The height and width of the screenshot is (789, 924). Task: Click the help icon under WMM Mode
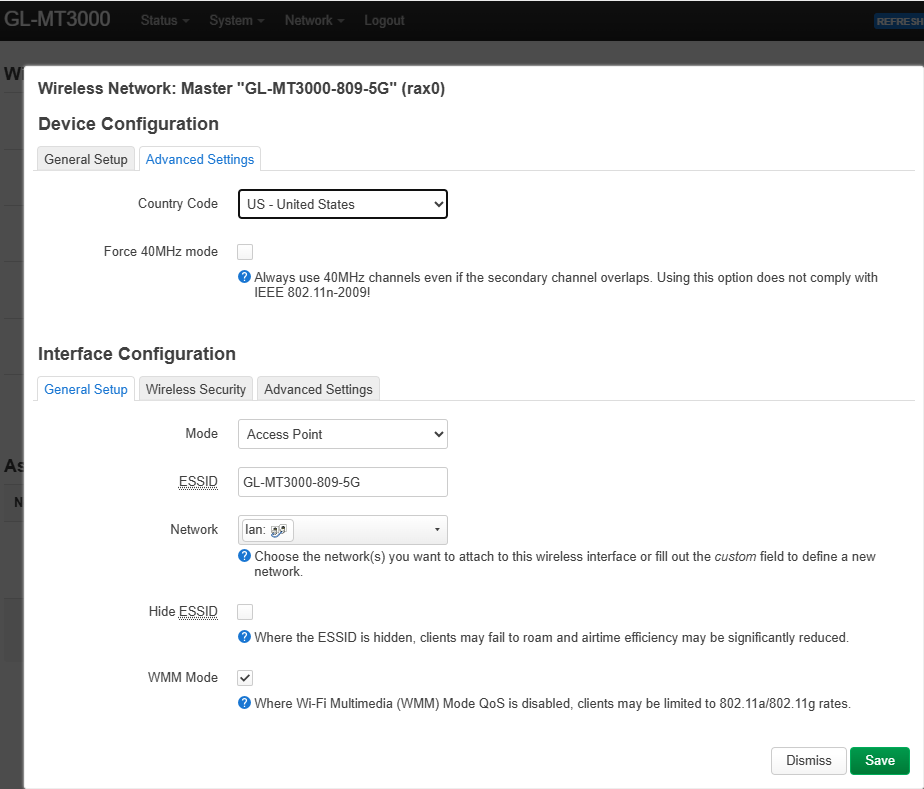[x=244, y=703]
